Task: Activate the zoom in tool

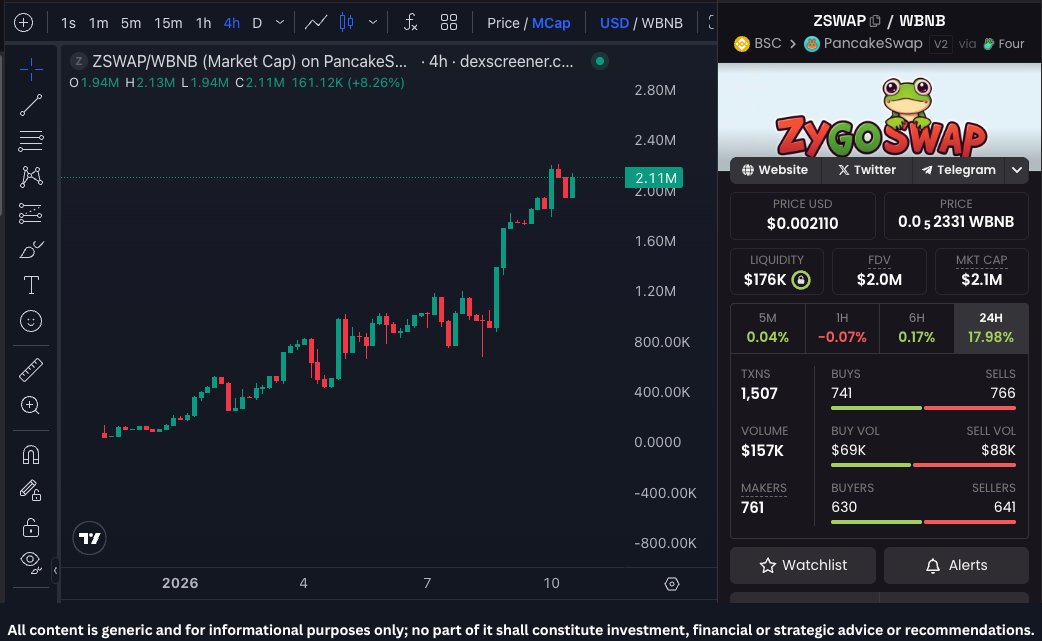Action: (31, 405)
